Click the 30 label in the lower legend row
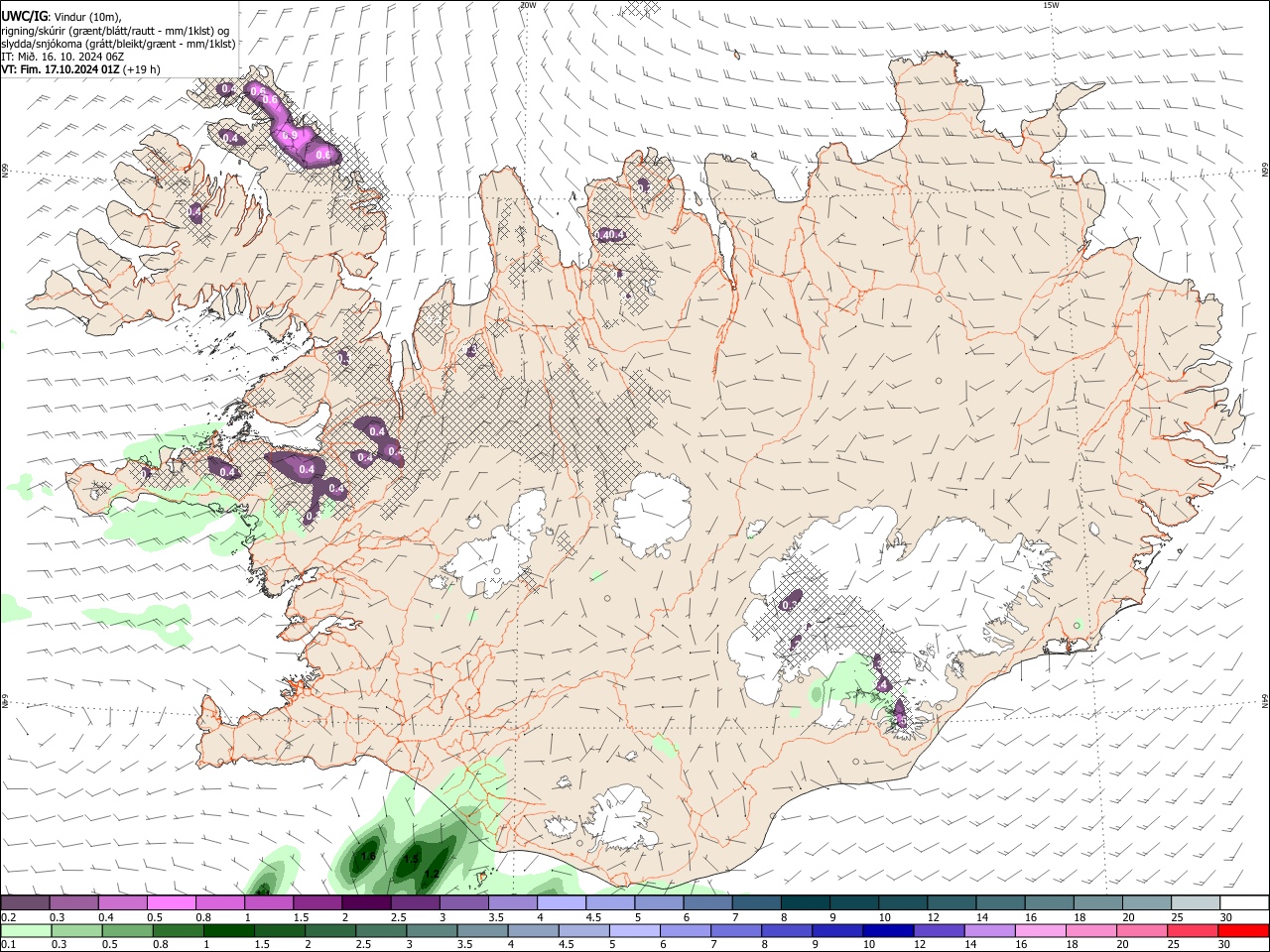1270x952 pixels. 1224,944
